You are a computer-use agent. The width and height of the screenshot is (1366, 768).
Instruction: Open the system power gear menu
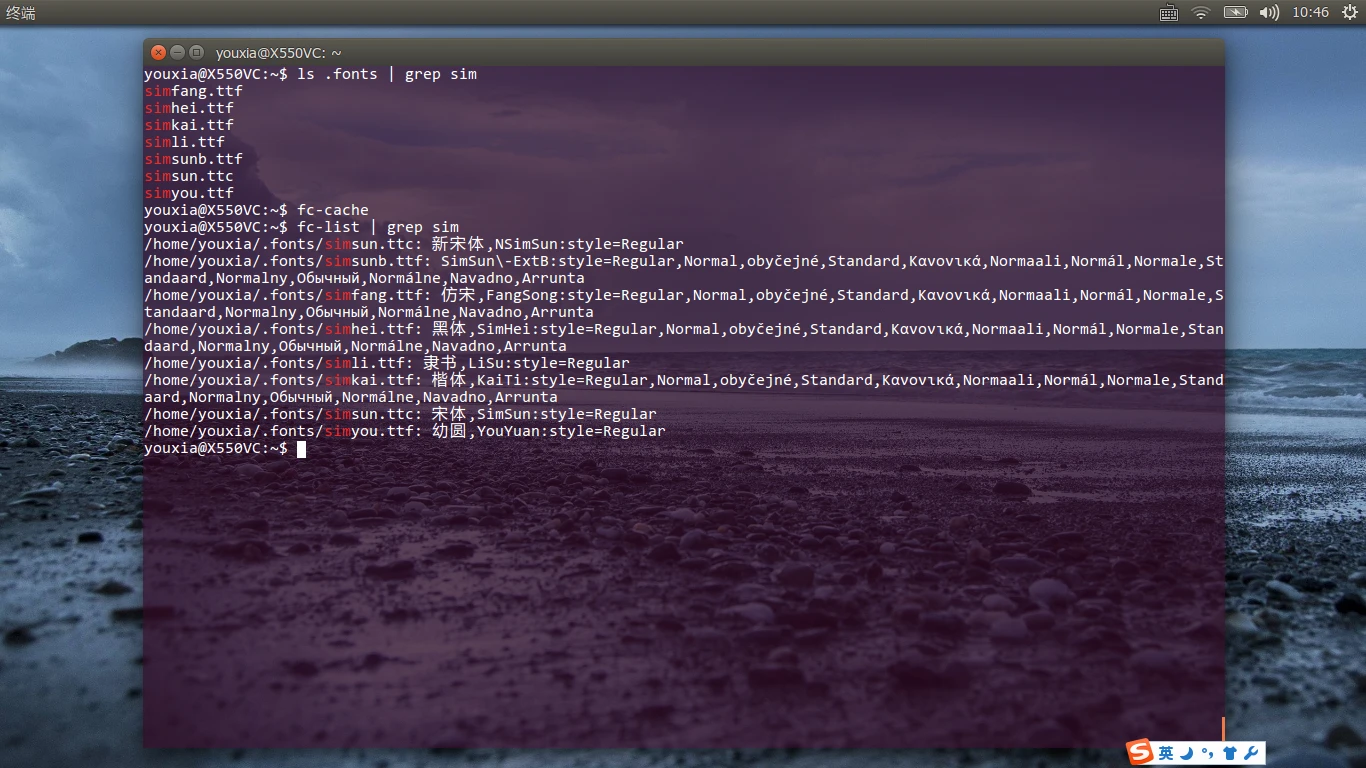click(1349, 13)
